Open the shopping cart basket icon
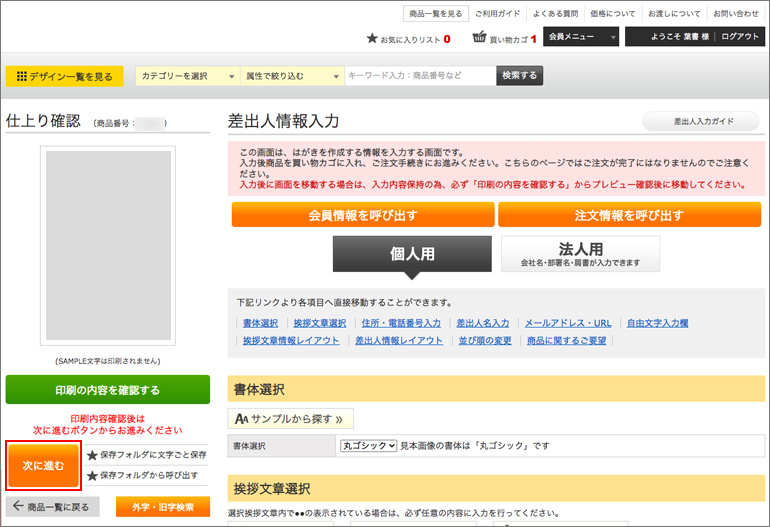The width and height of the screenshot is (770, 527). tap(480, 38)
